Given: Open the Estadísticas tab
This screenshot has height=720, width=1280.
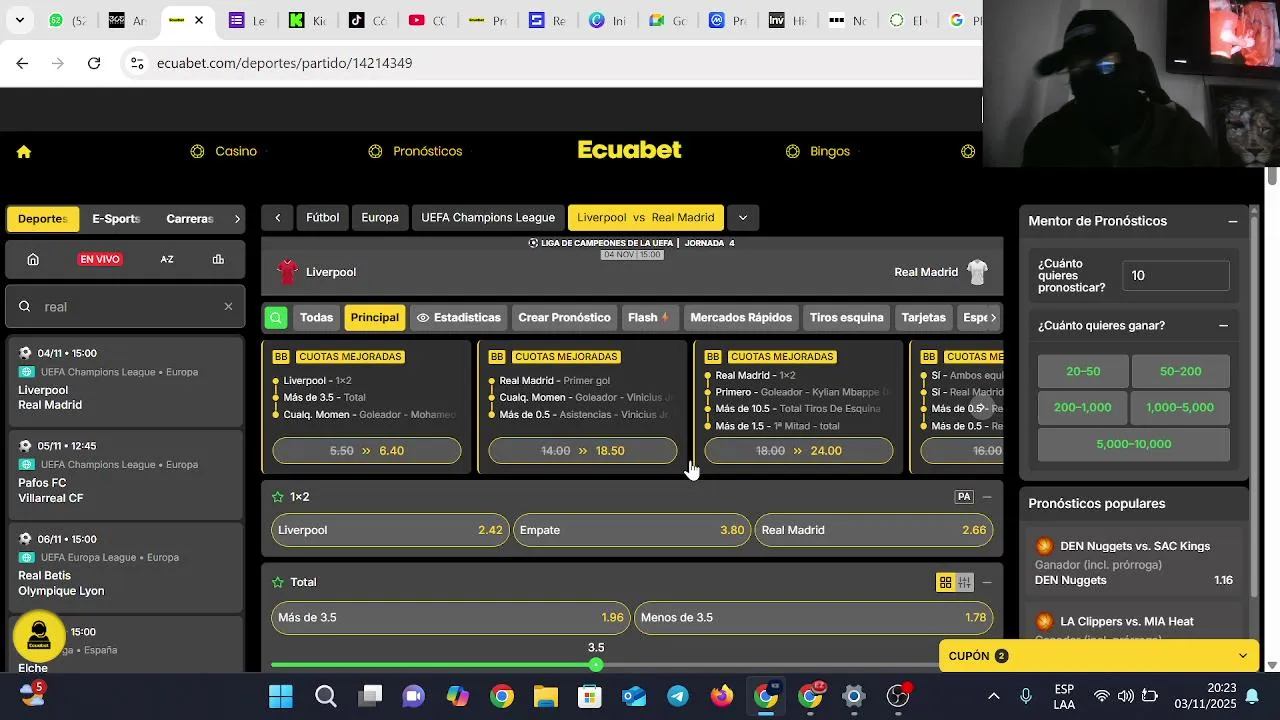Looking at the screenshot, I should click(x=458, y=318).
